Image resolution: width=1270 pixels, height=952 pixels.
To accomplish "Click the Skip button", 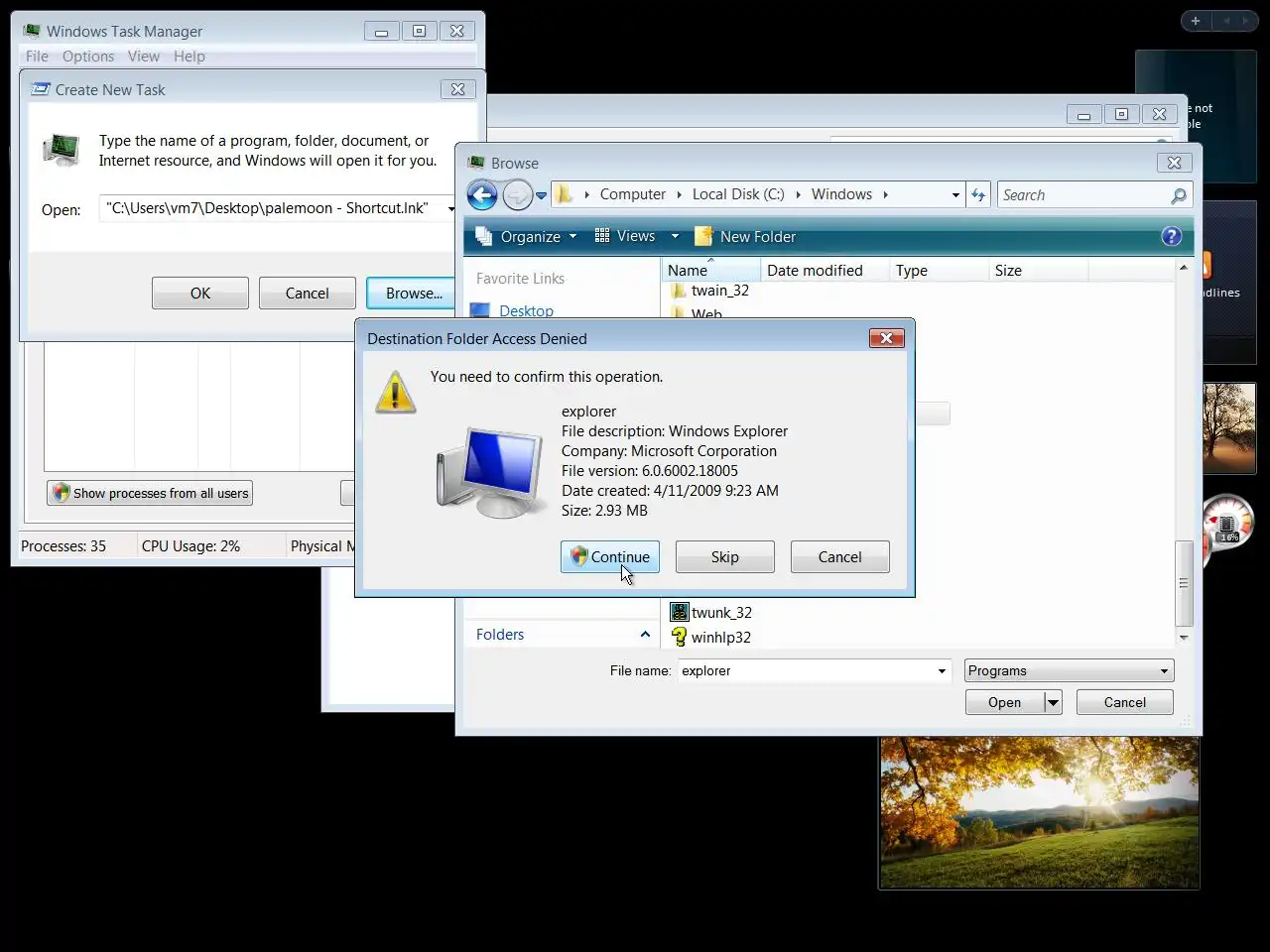I will pos(724,557).
